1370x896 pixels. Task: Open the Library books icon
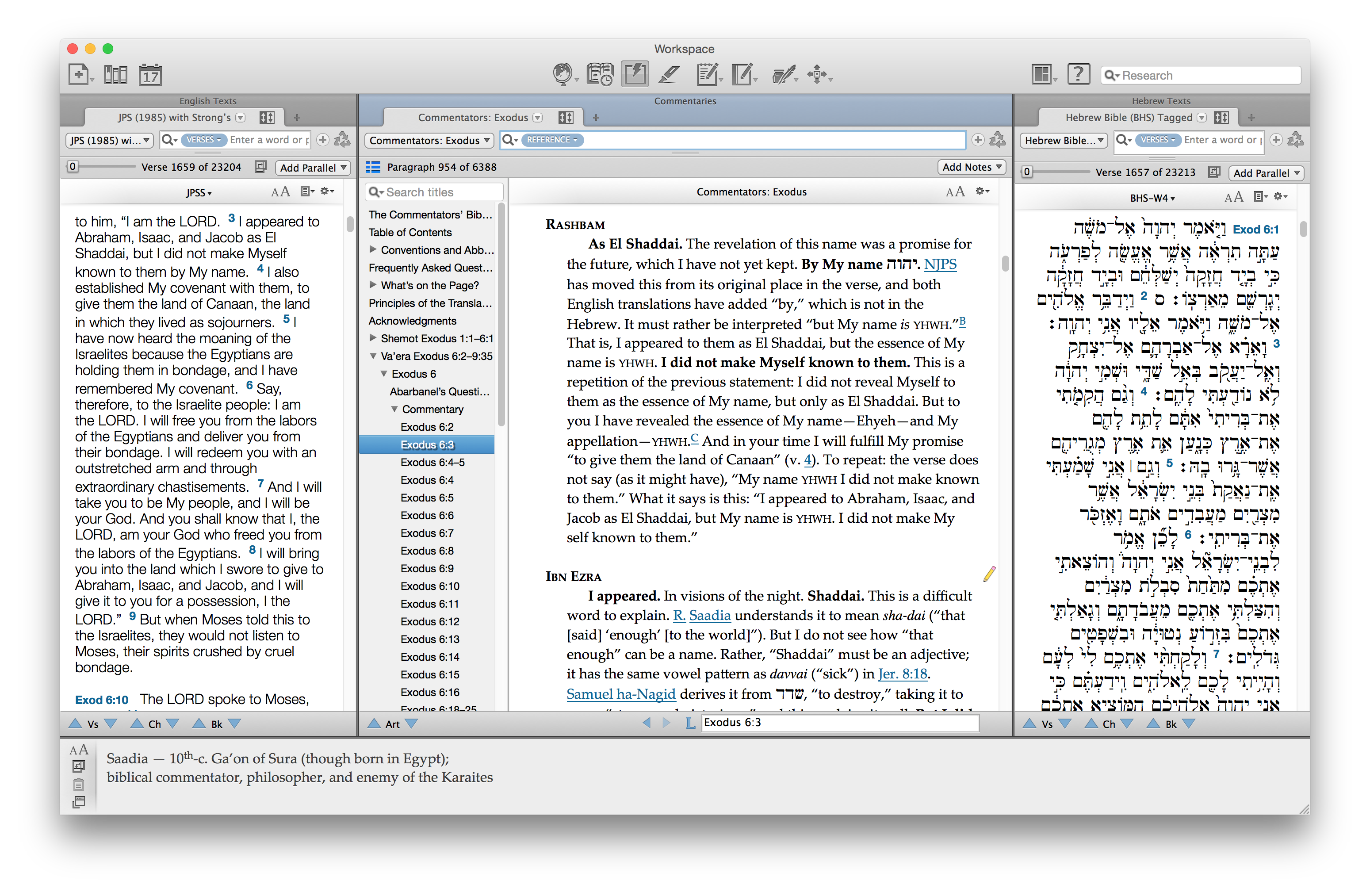[x=115, y=74]
